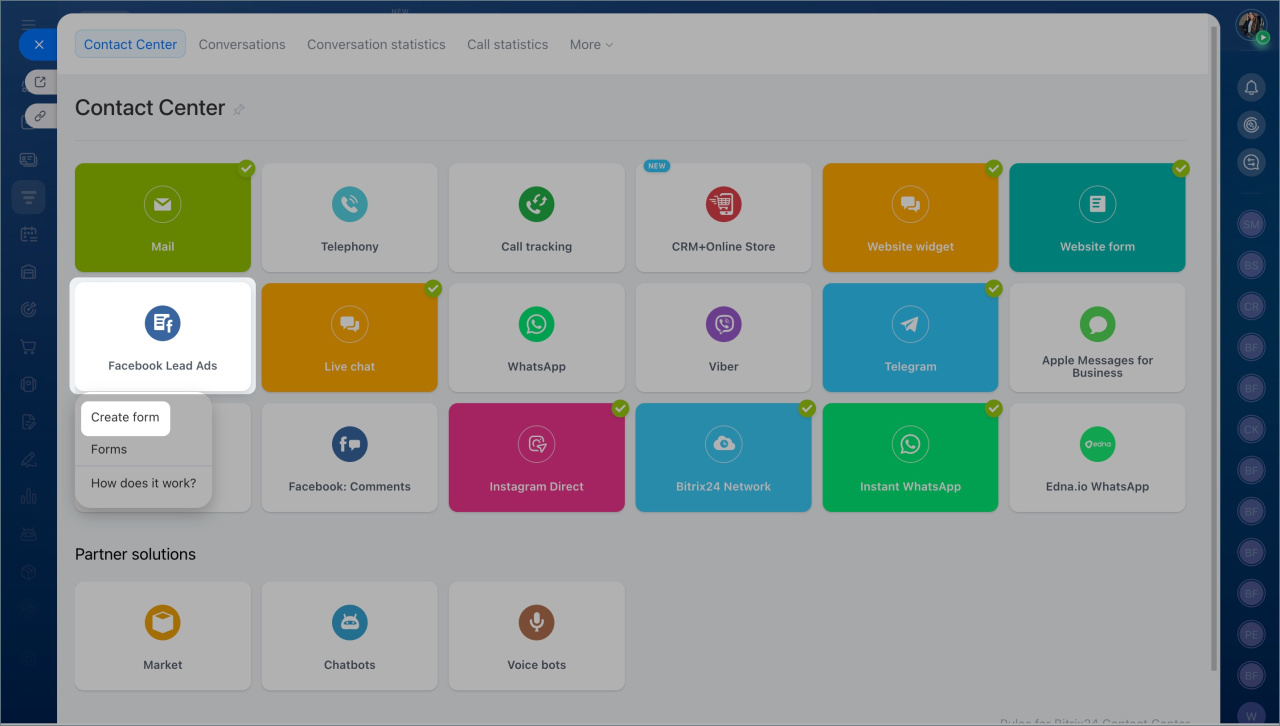Open the Voice bots tile

point(536,636)
